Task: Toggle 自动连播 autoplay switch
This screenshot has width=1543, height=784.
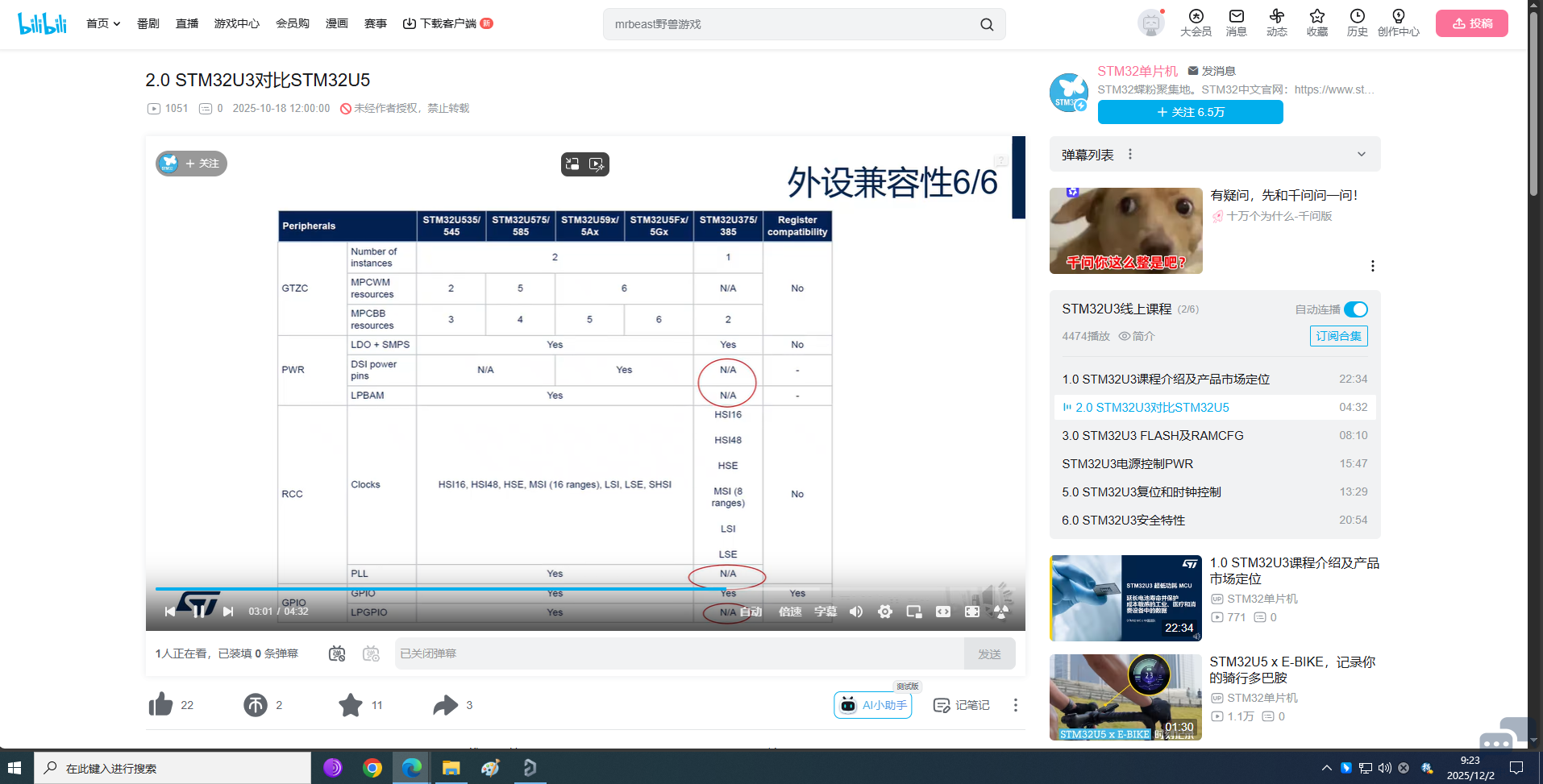Action: pyautogui.click(x=1356, y=309)
